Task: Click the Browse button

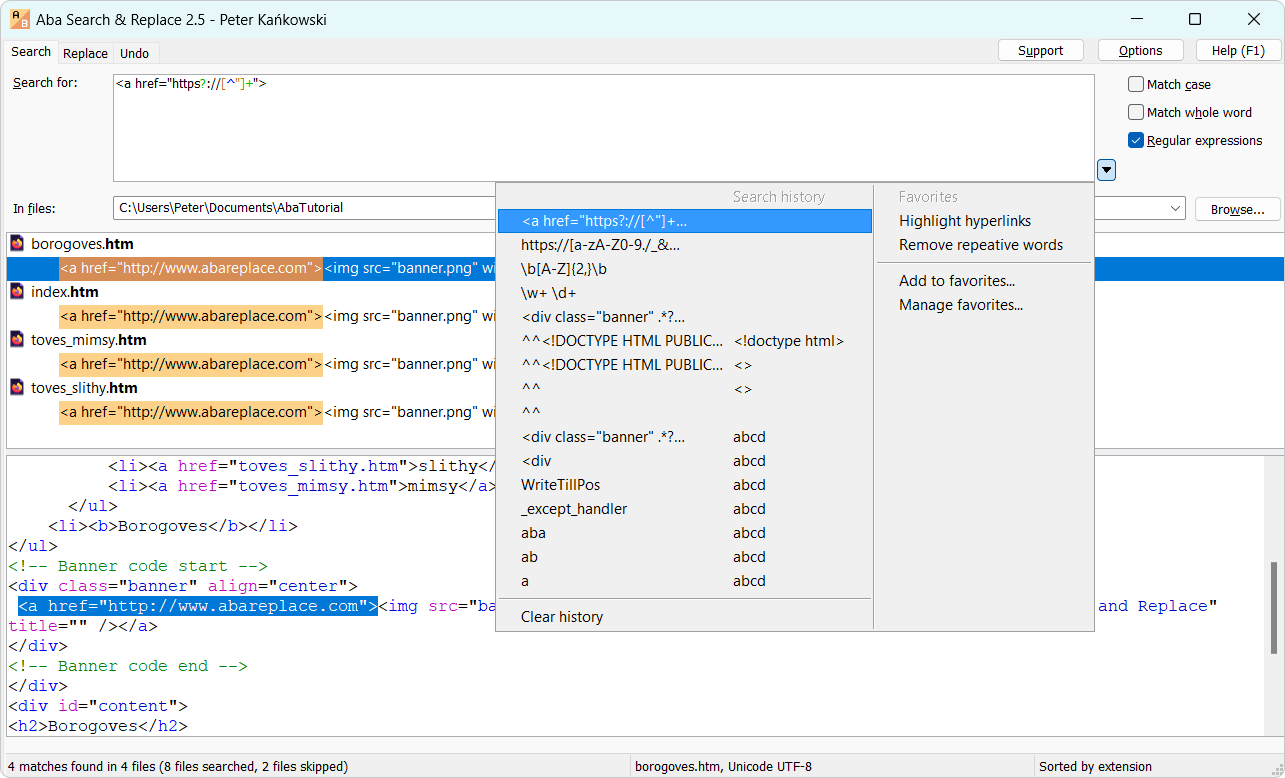Action: [x=1237, y=209]
